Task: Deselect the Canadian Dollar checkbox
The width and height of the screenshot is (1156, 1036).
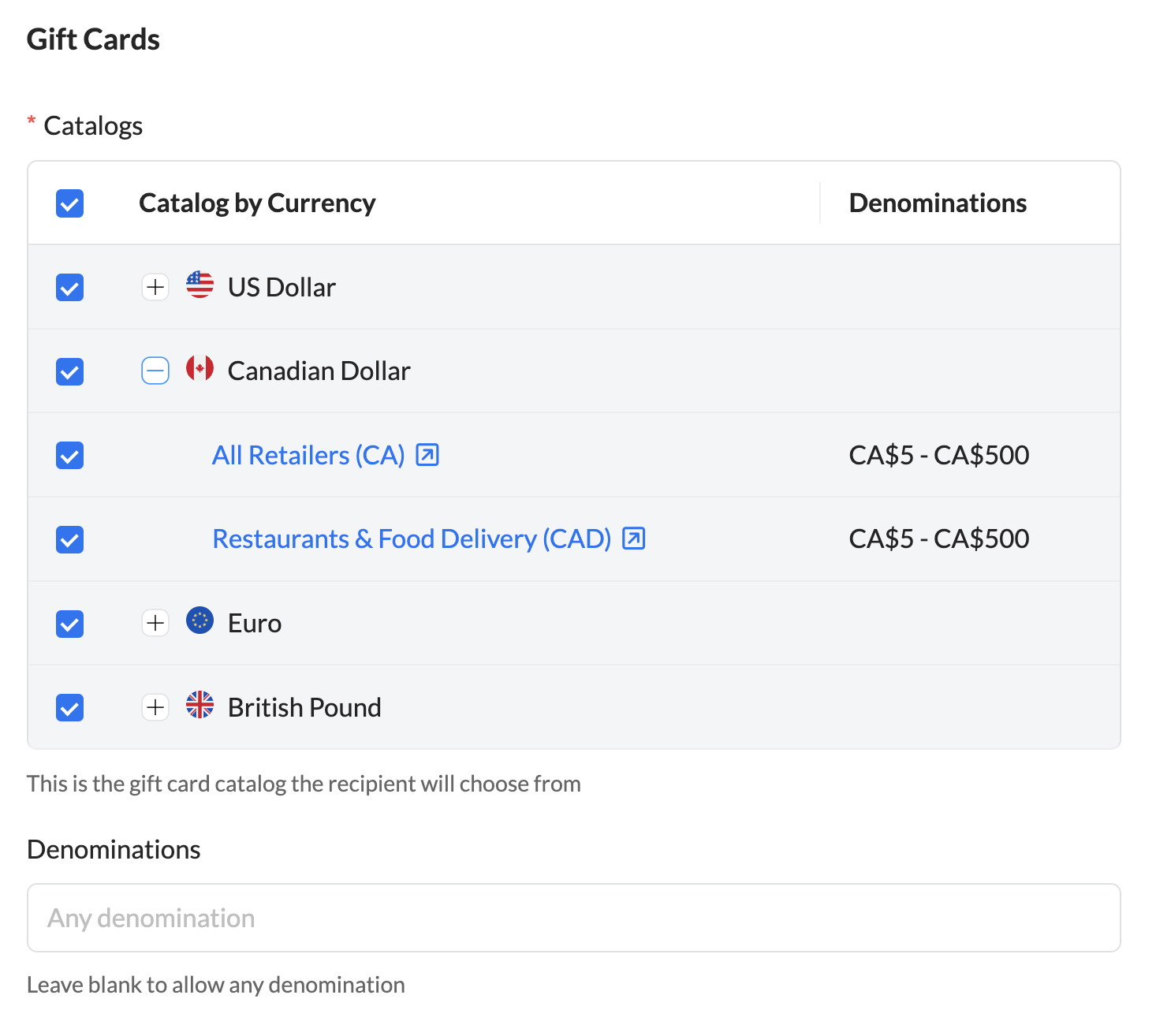Action: pos(70,371)
